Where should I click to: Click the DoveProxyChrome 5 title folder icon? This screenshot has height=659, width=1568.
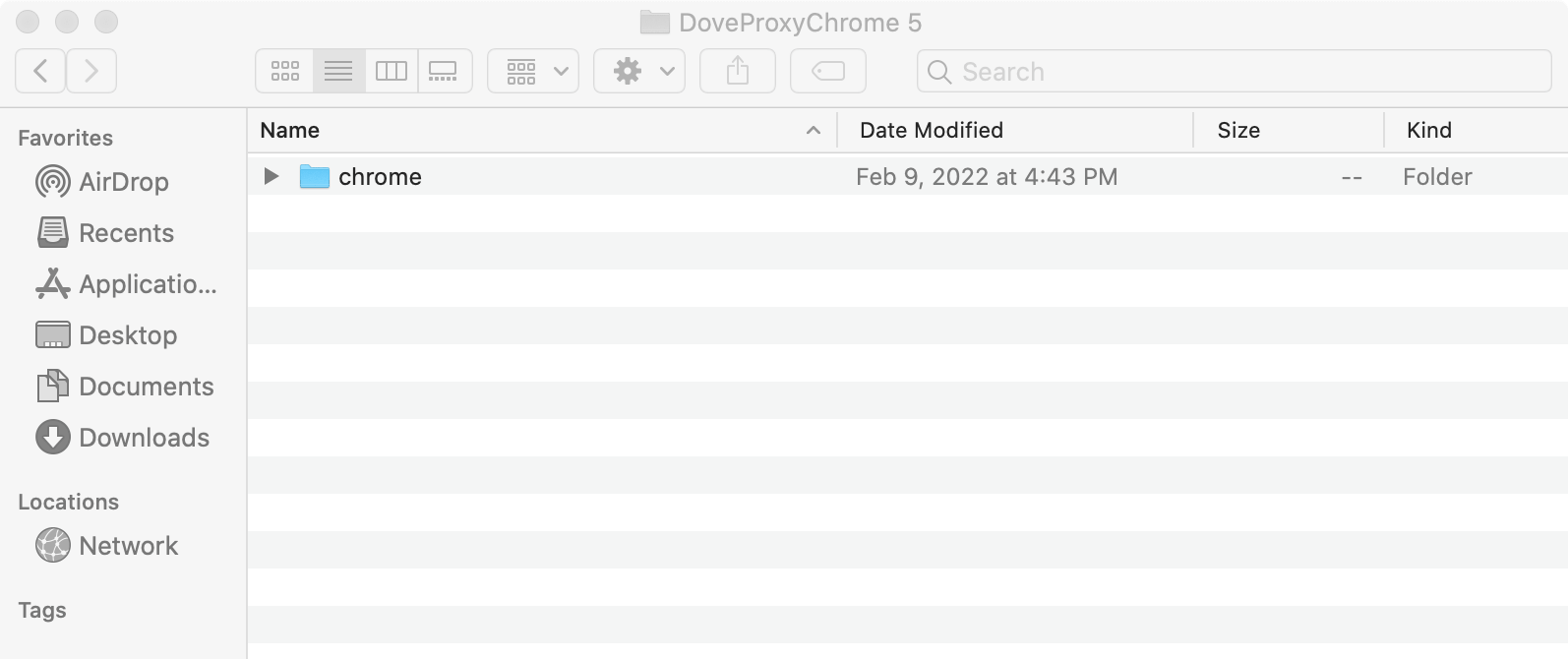pos(654,23)
